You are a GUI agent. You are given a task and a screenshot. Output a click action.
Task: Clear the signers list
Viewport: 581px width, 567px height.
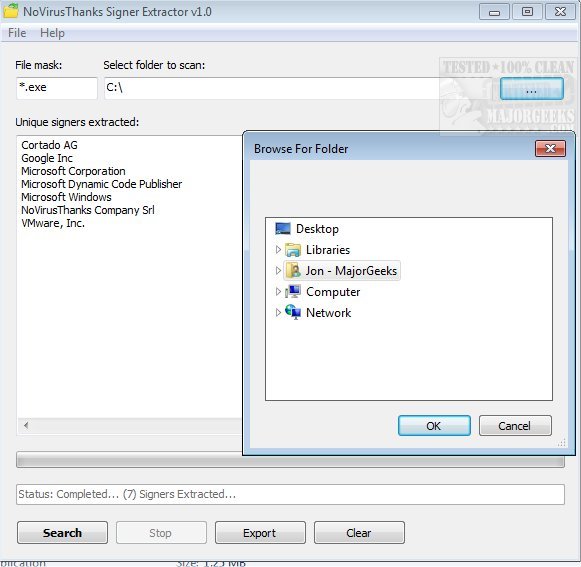359,533
